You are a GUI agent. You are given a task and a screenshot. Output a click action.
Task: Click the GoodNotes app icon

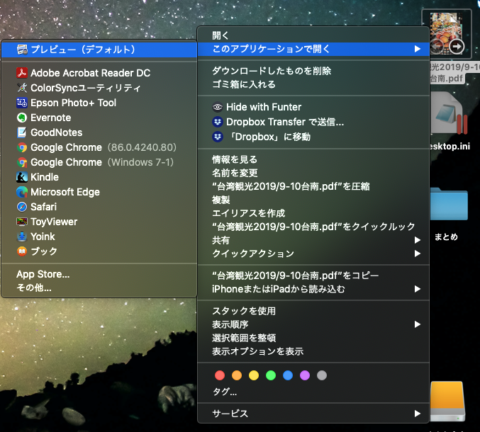coord(22,132)
